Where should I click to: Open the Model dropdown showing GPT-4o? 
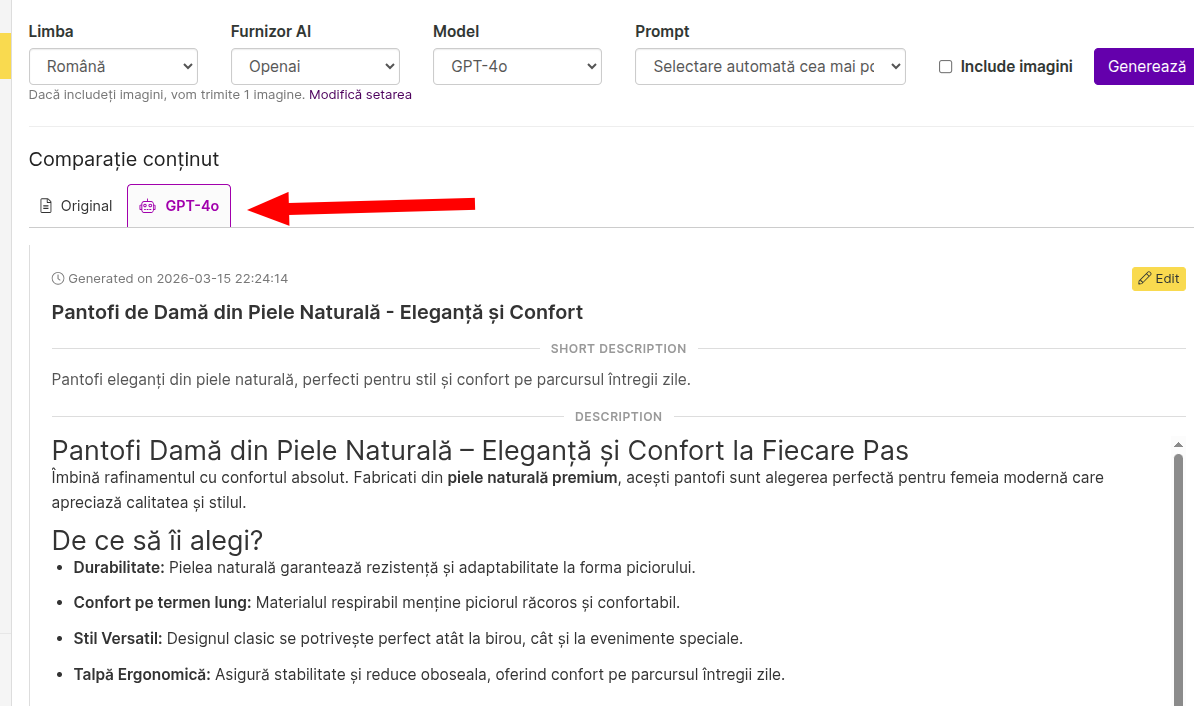click(x=517, y=67)
